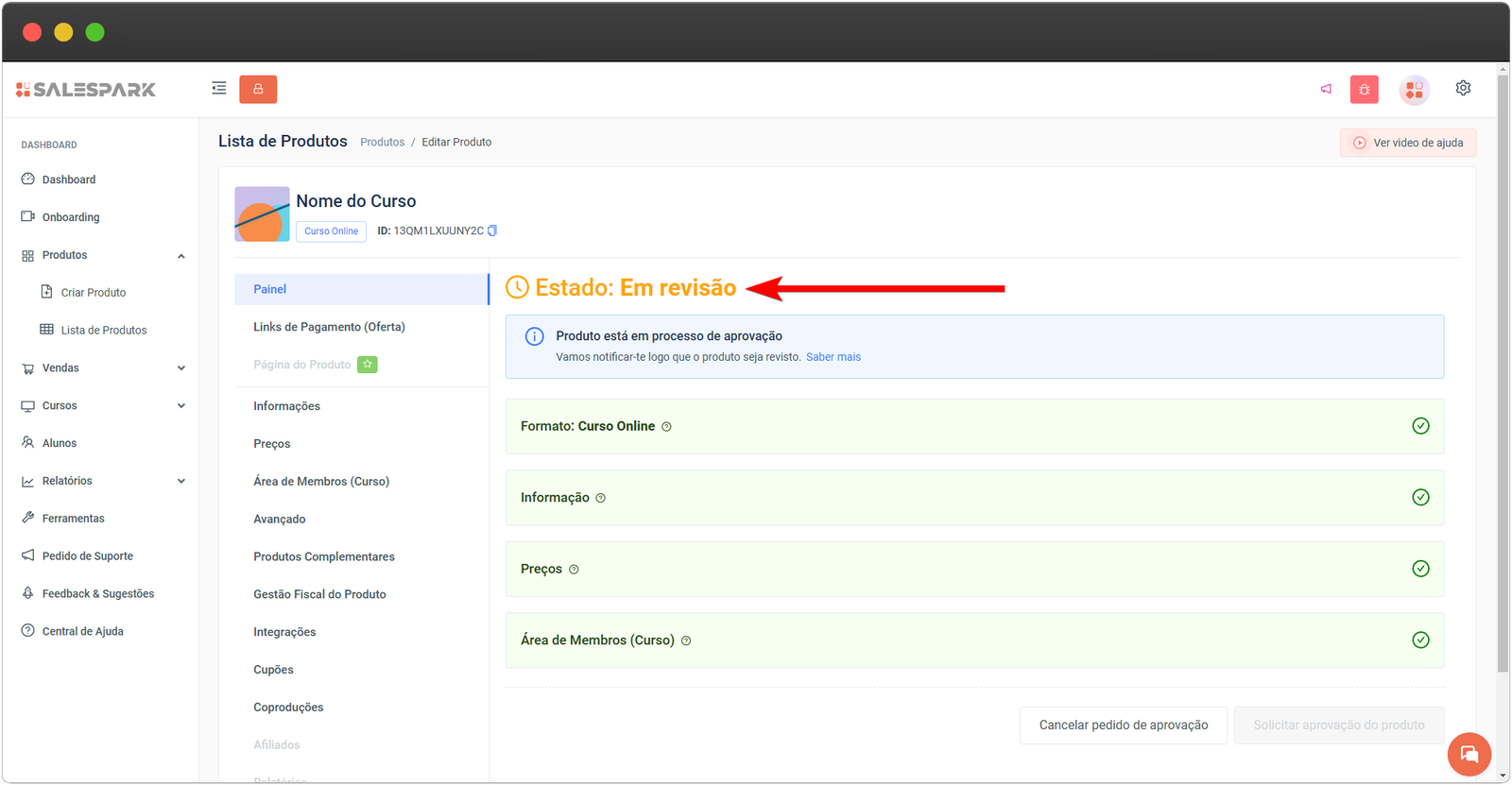The height and width of the screenshot is (785, 1512).
Task: Open the megaphone announcements icon
Action: click(x=1326, y=89)
